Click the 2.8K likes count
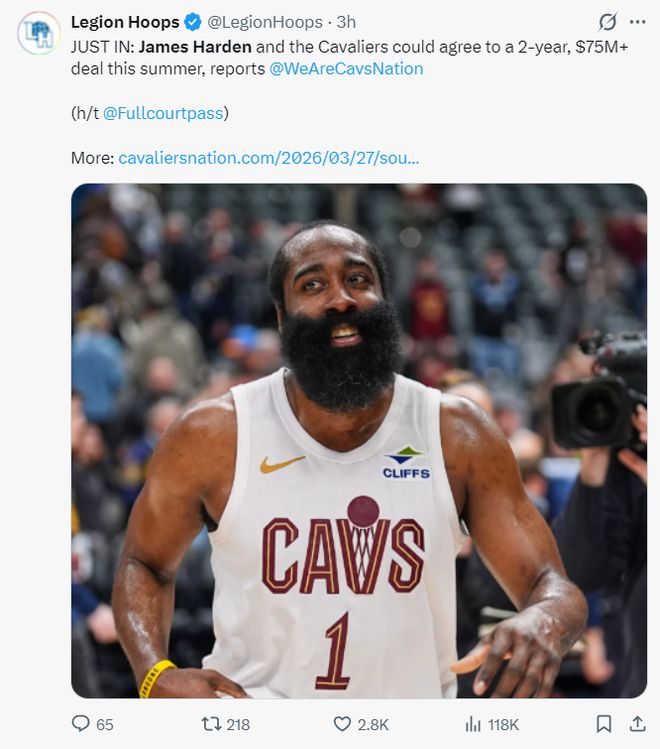The height and width of the screenshot is (749, 660). (374, 724)
